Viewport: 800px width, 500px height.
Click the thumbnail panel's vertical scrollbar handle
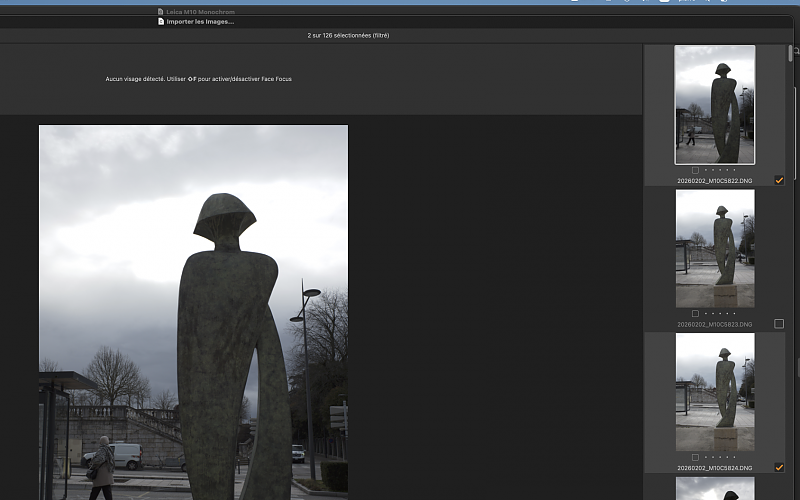[x=792, y=53]
